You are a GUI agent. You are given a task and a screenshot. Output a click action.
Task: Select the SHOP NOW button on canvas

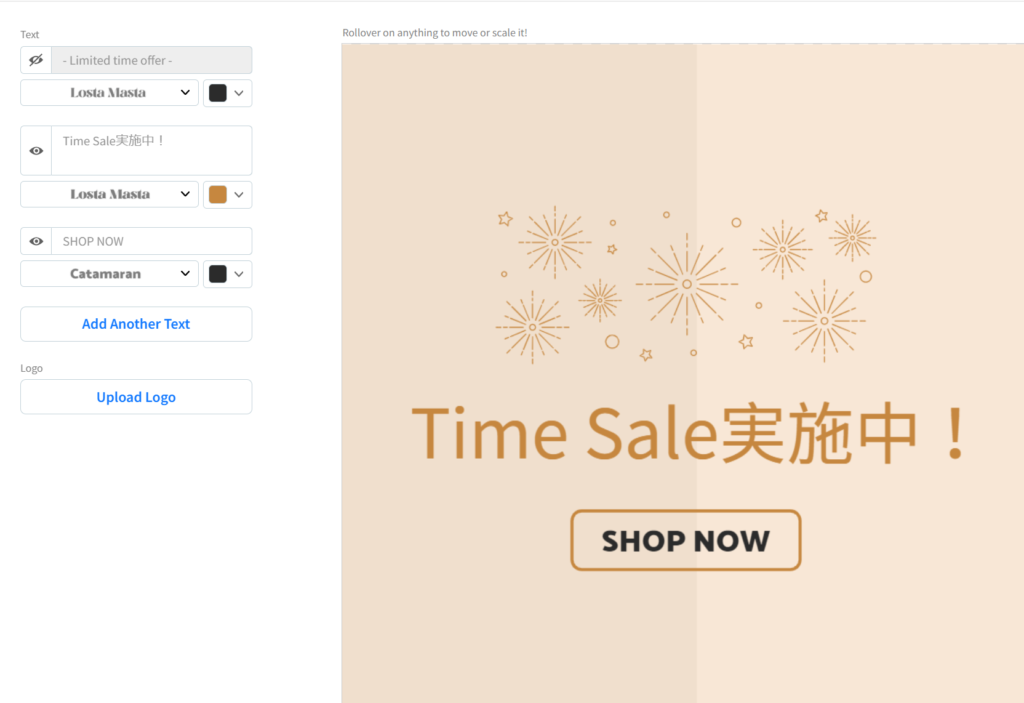coord(686,540)
